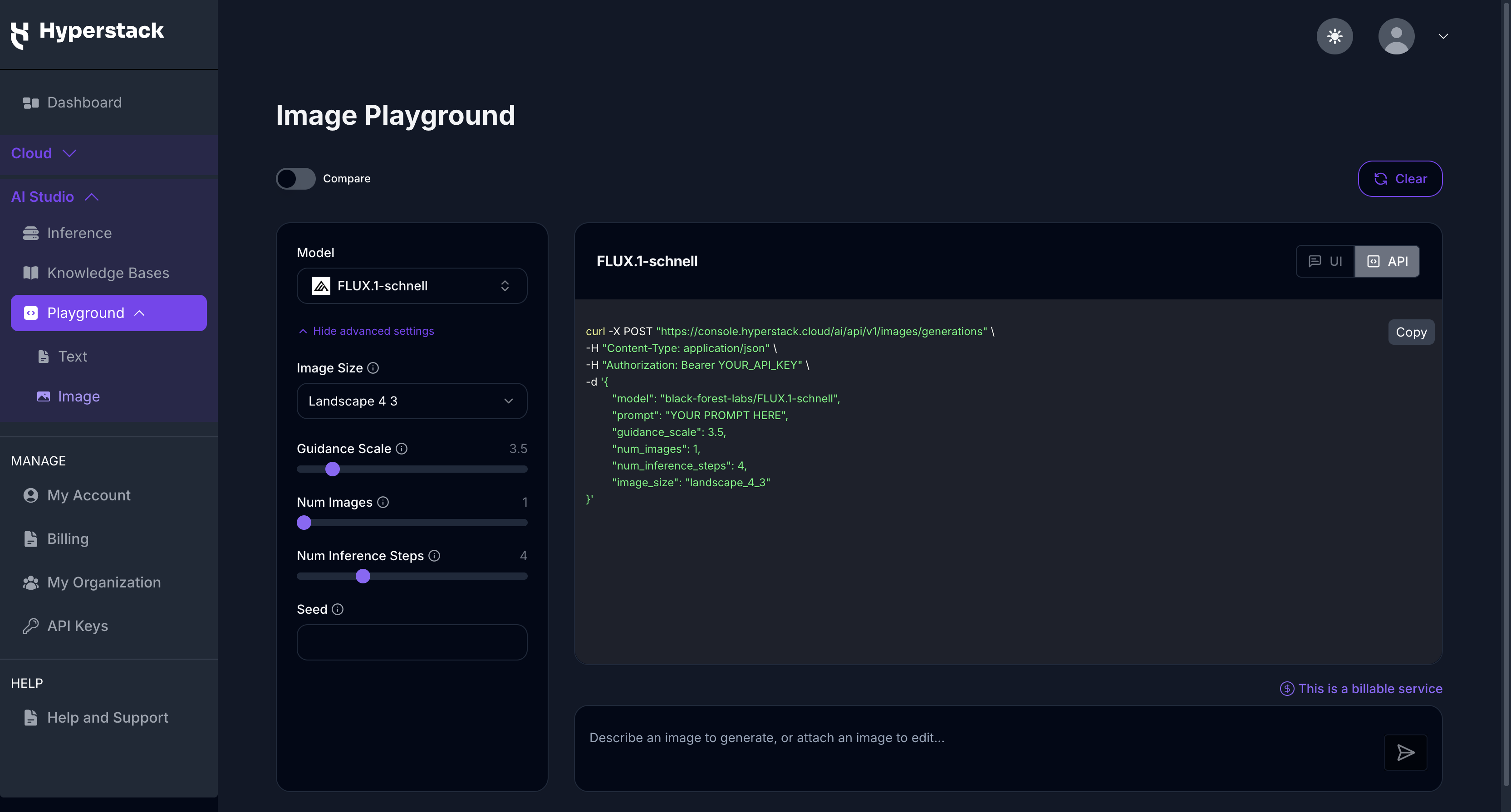This screenshot has width=1511, height=812.
Task: Switch to the API tab
Action: tap(1387, 261)
